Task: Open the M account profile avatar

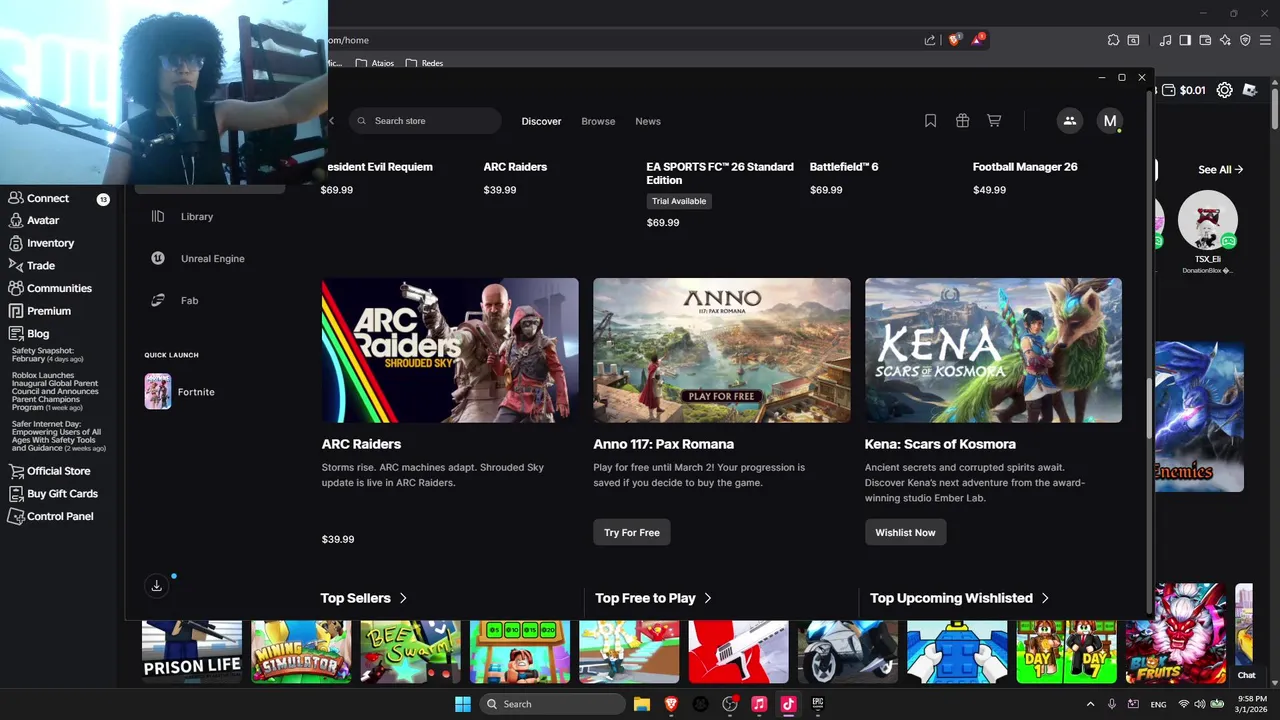Action: click(1109, 121)
